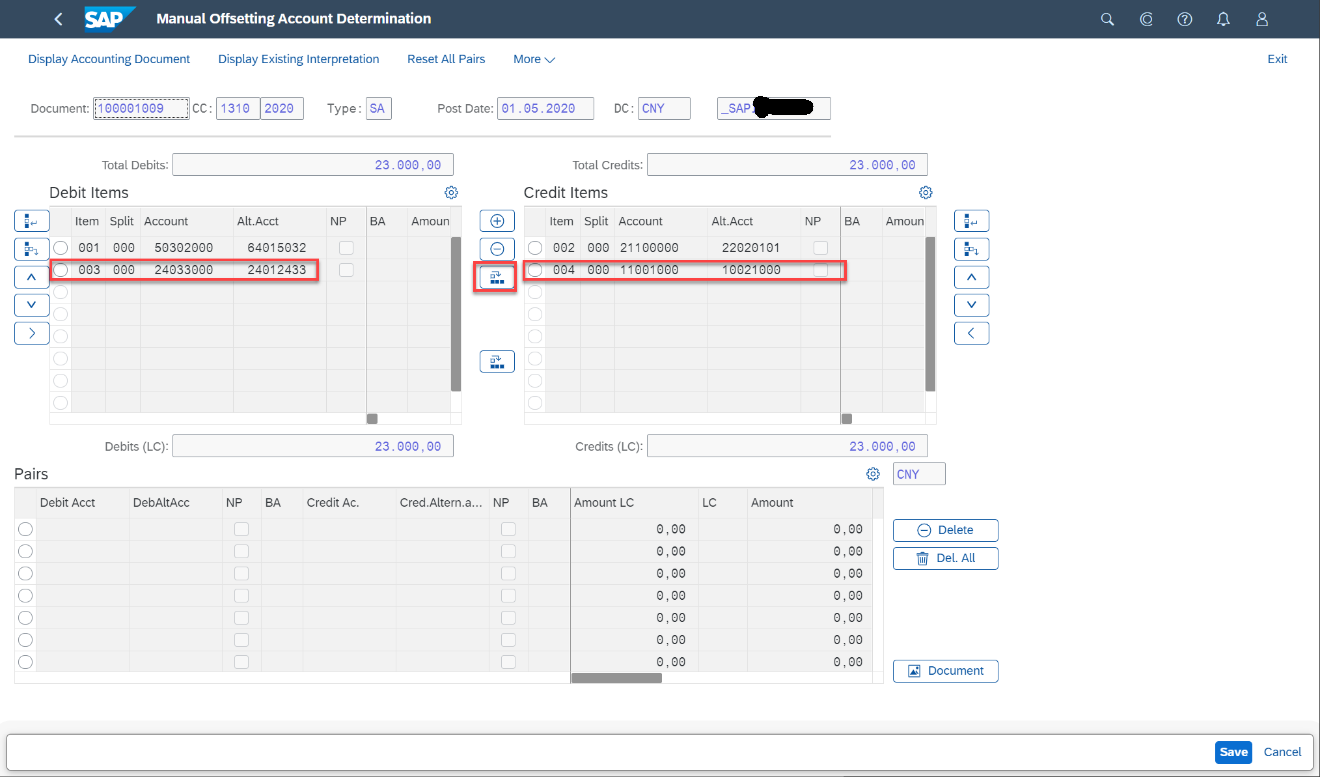Image resolution: width=1320 pixels, height=777 pixels.
Task: Click the Document number field
Action: tap(141, 109)
